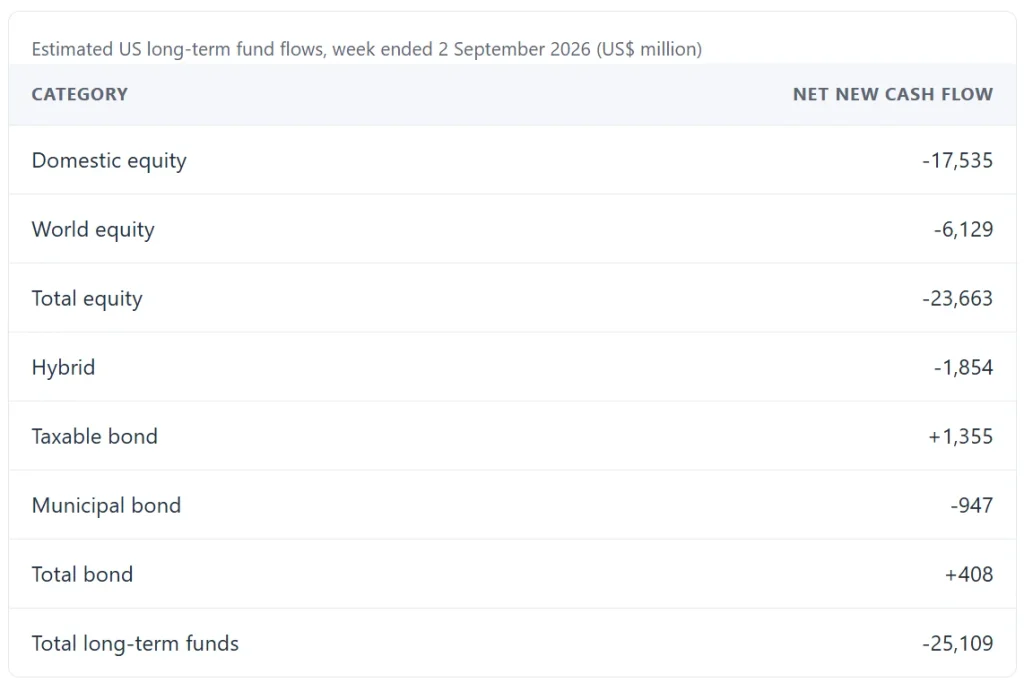The height and width of the screenshot is (691, 1024).
Task: Select the World equity row label
Action: point(93,230)
